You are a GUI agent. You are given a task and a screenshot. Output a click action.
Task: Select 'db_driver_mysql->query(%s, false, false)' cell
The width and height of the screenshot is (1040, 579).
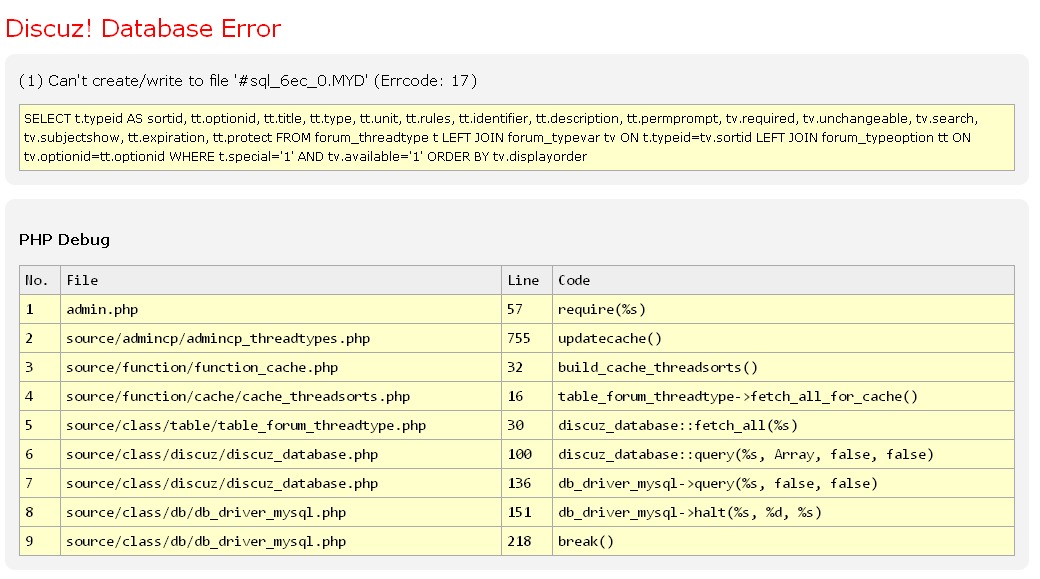[783, 483]
